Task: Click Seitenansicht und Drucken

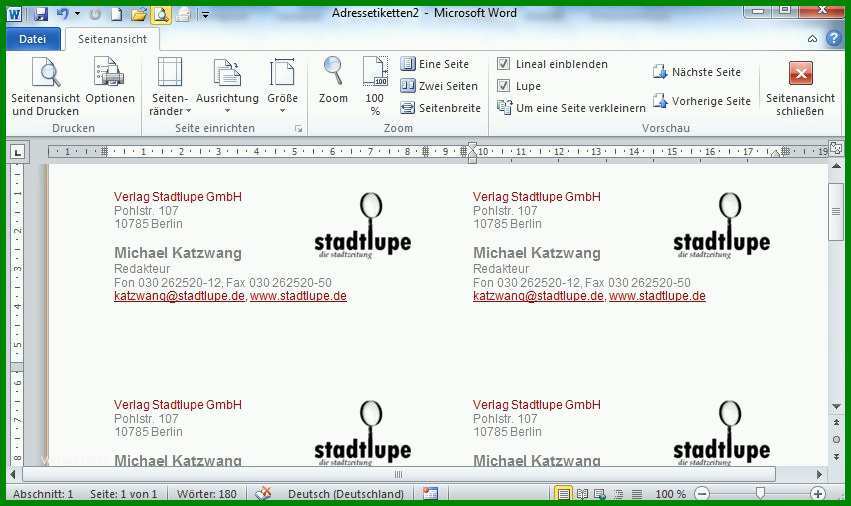Action: click(46, 87)
